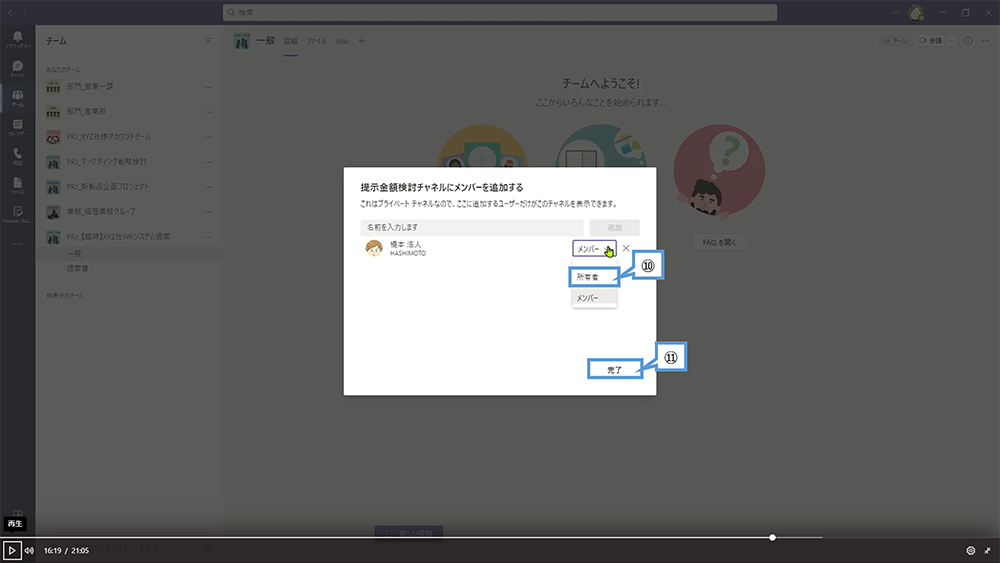Choose メンバー option in role dropdown list

click(594, 298)
